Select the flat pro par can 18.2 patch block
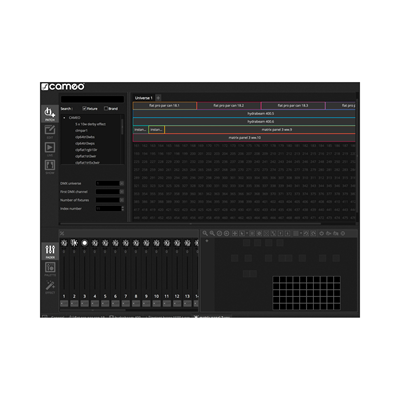 (229, 106)
